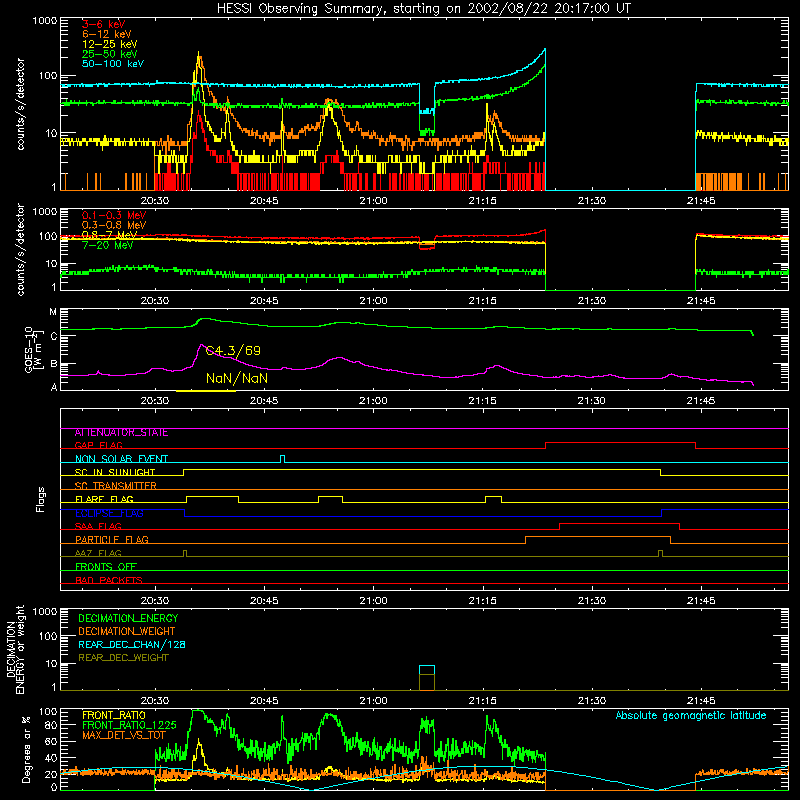Click the REAR_DEC_CHAN/128 legend label
This screenshot has height=800, width=800.
point(132,644)
